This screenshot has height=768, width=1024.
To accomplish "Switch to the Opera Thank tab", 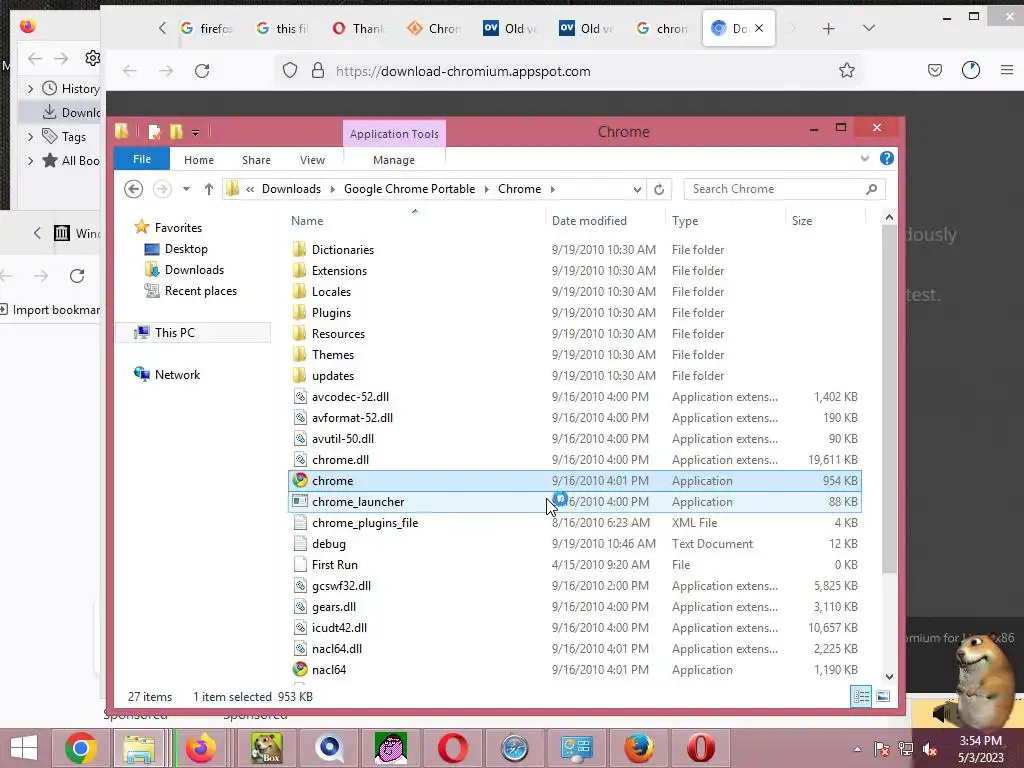I will pos(358,28).
